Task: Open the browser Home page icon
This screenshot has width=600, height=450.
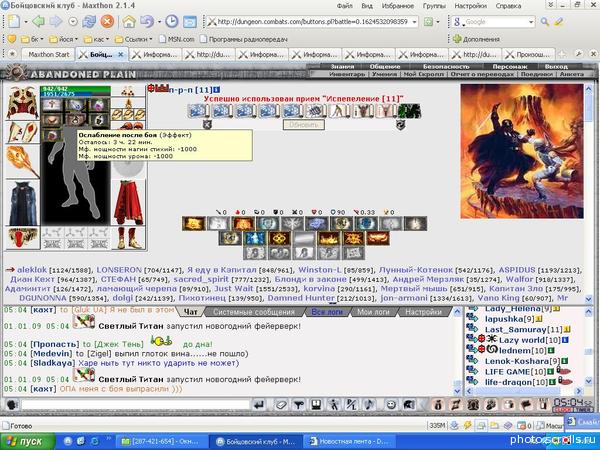Action: pos(129,21)
